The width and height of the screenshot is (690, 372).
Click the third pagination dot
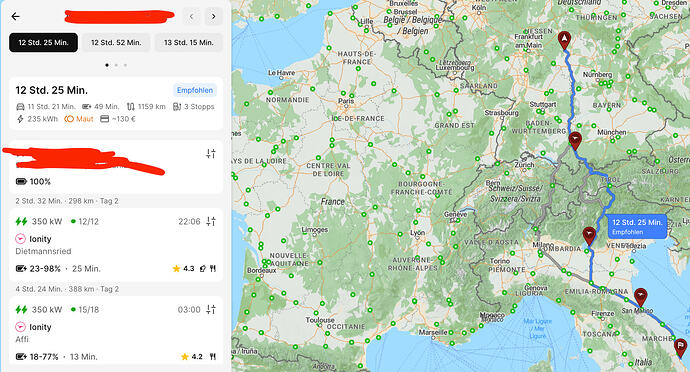(x=125, y=65)
